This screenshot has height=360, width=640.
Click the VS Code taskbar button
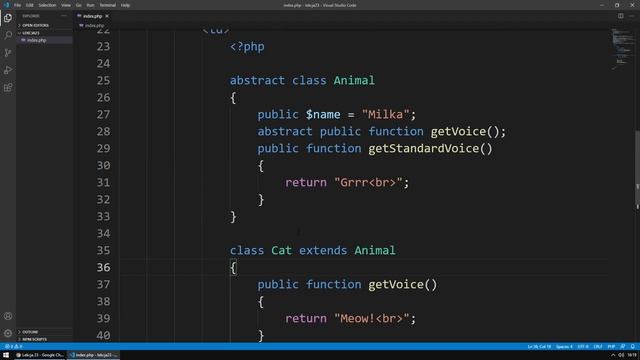coord(93,355)
